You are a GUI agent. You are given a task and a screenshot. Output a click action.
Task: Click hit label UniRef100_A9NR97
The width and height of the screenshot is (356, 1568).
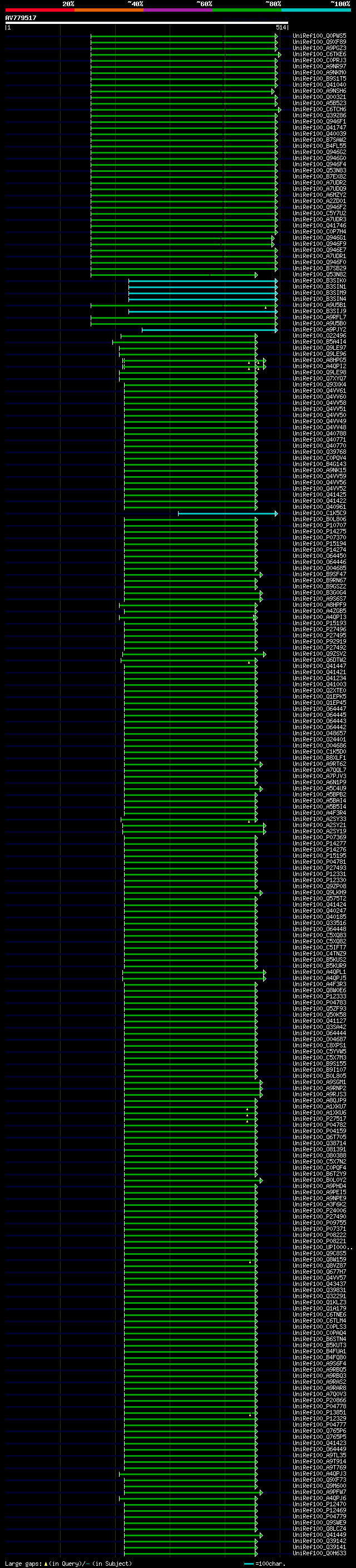(319, 66)
